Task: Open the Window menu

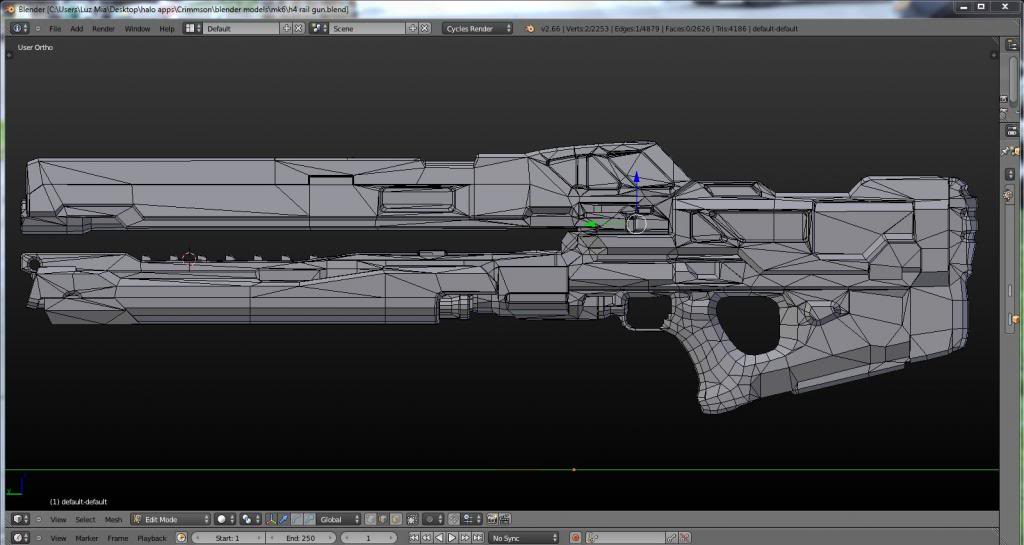Action: pos(137,29)
